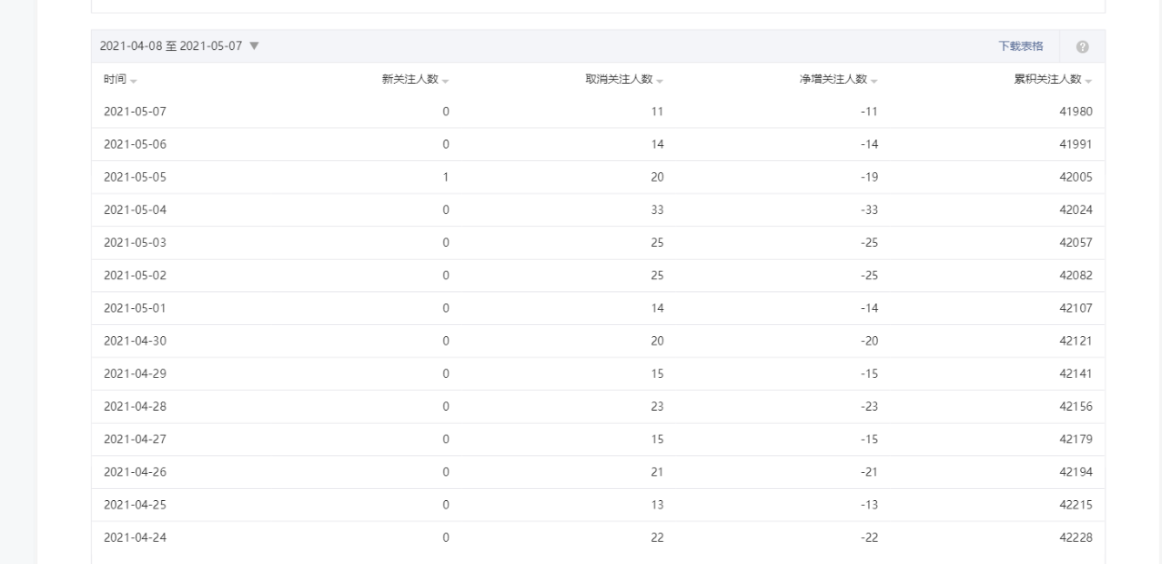
Task: Click net change -23 in 04-28 row
Action: (x=870, y=406)
